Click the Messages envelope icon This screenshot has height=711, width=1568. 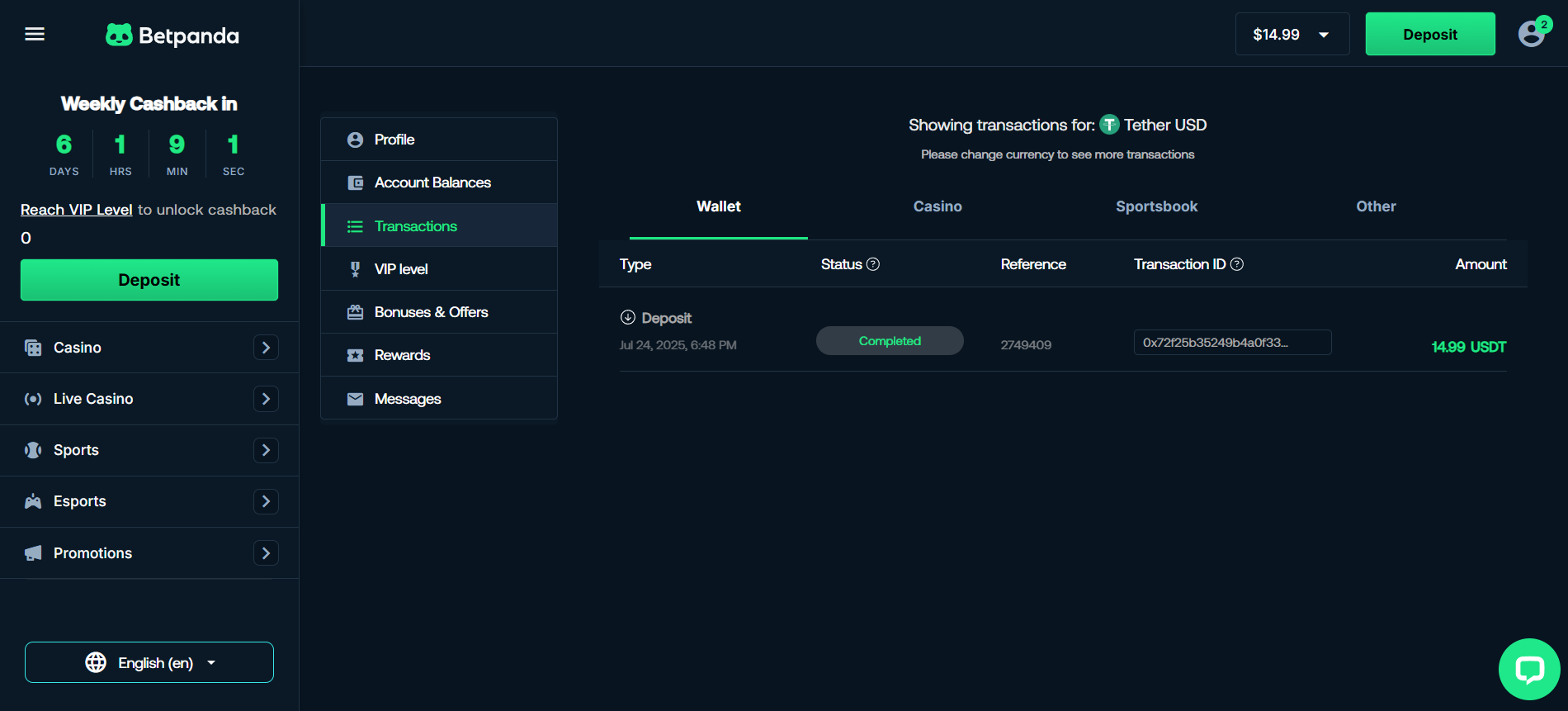click(x=355, y=399)
